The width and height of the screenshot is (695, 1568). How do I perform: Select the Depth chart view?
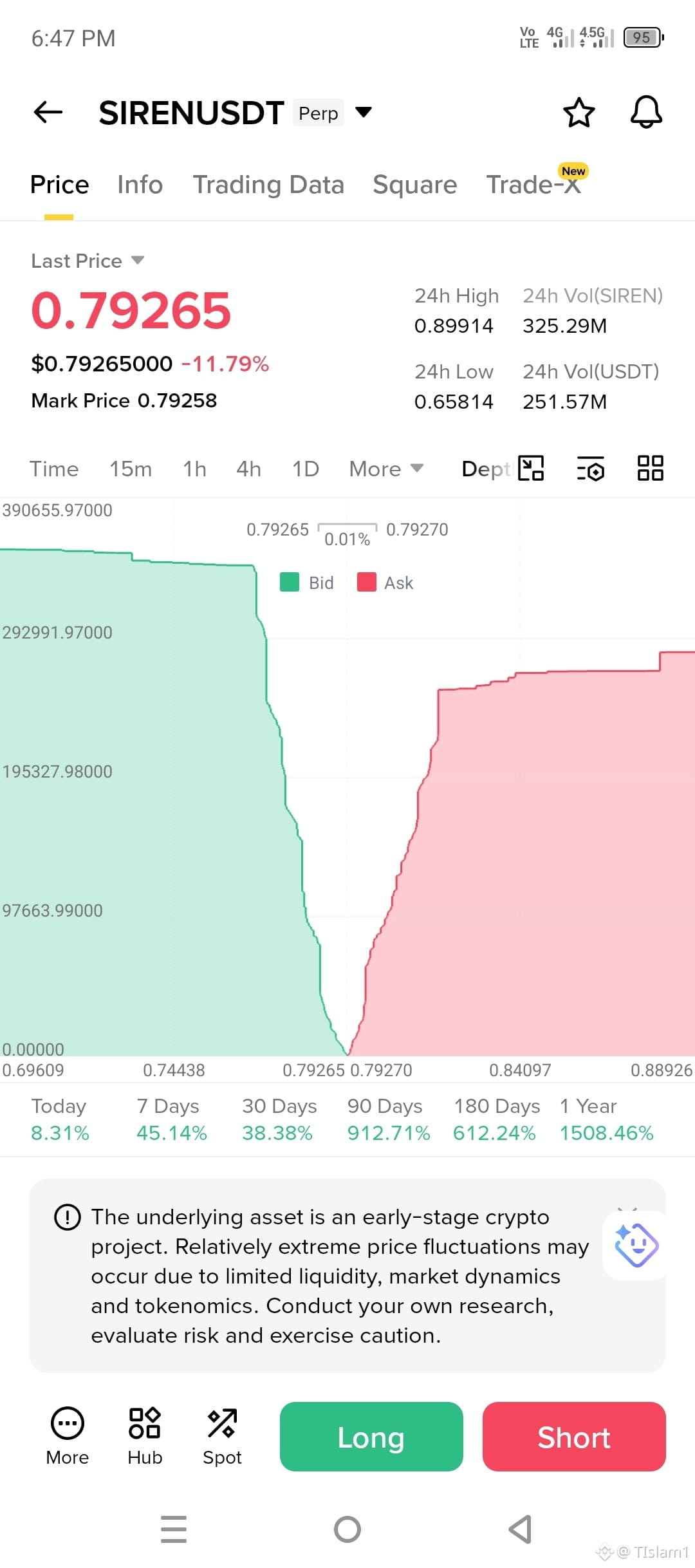point(486,469)
